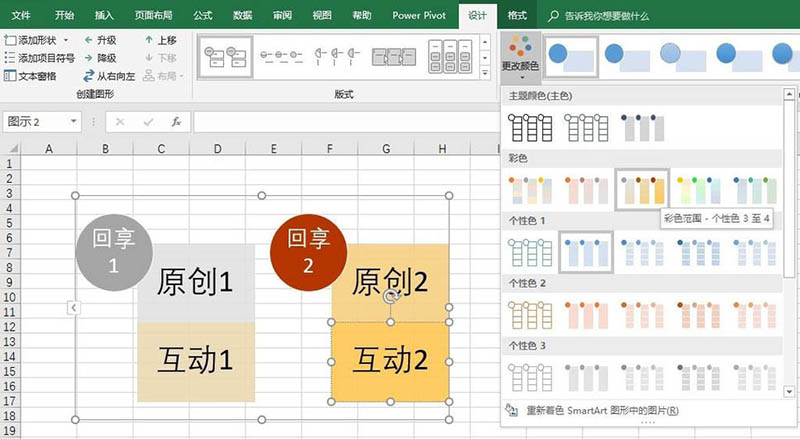Expand the 添加形状 dropdown arrow
This screenshot has height=439, width=800.
[65, 40]
